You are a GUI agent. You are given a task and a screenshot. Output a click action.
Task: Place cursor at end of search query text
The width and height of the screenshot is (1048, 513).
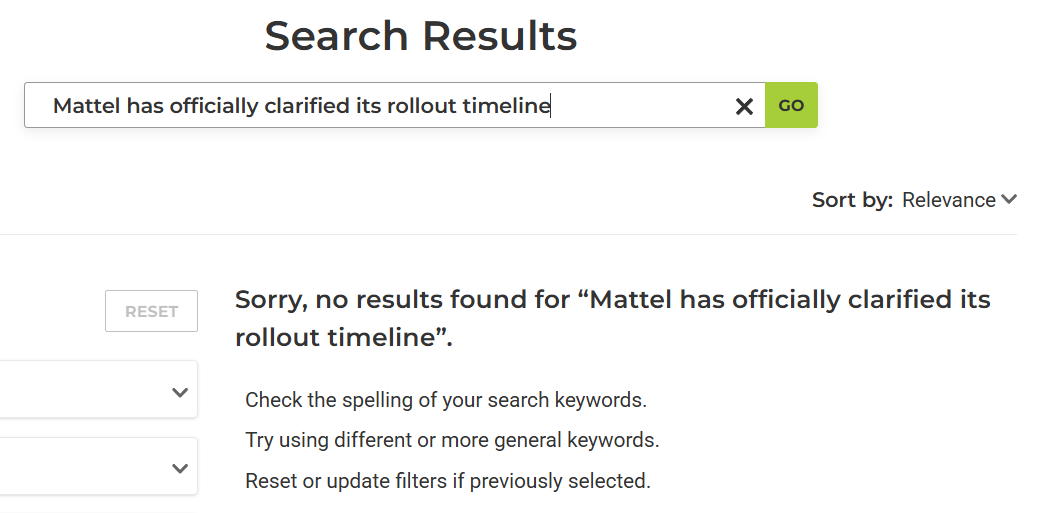pos(551,106)
